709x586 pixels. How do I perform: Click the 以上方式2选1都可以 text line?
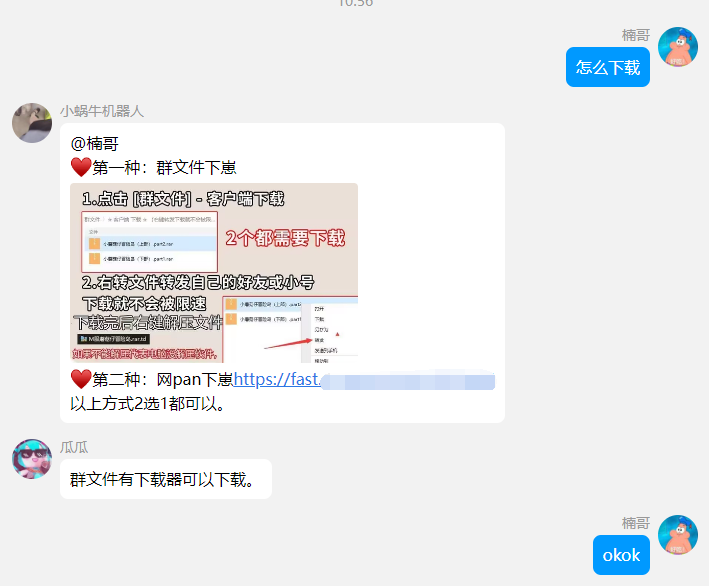coord(147,403)
